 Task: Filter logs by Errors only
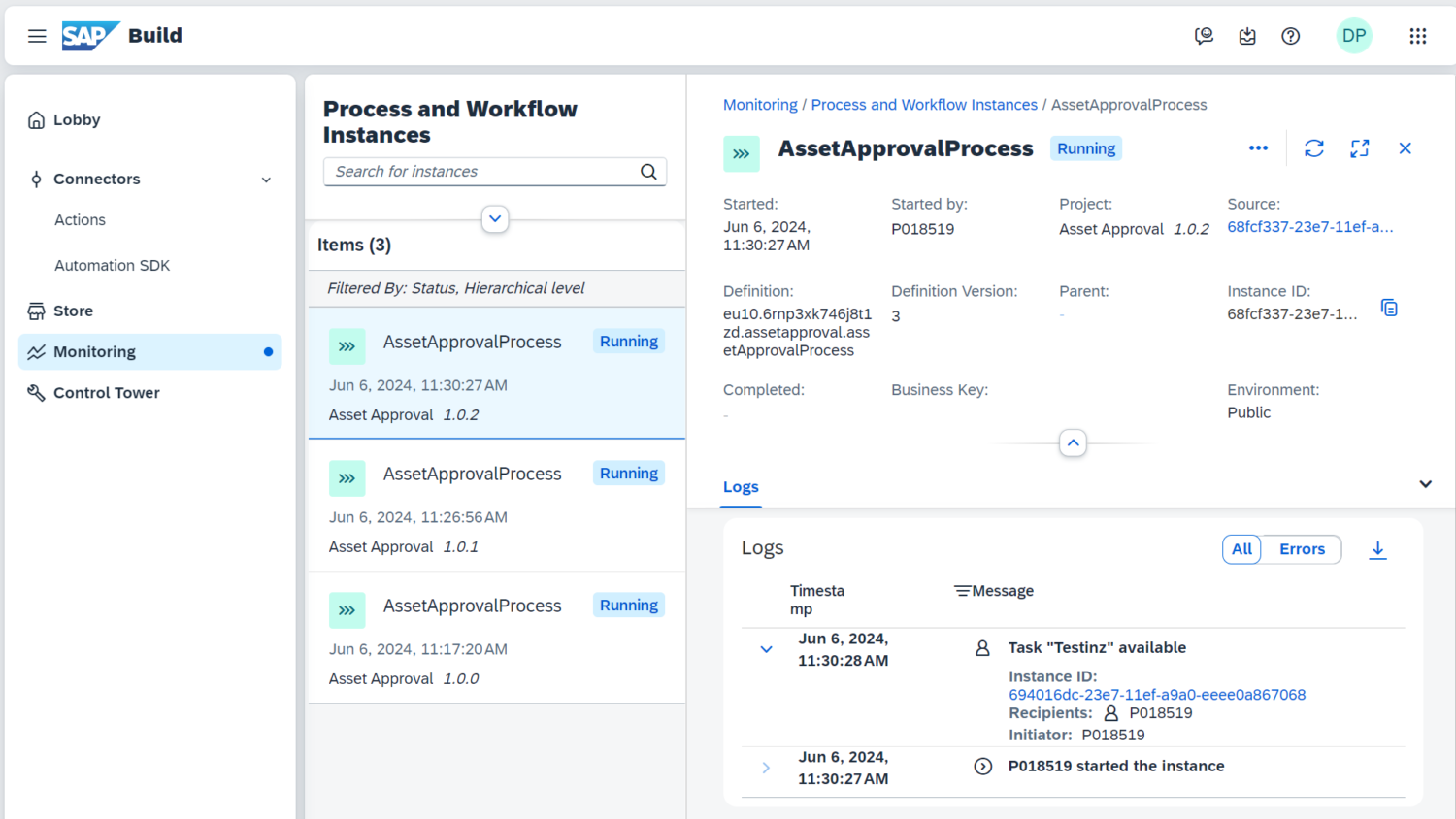[x=1301, y=549]
